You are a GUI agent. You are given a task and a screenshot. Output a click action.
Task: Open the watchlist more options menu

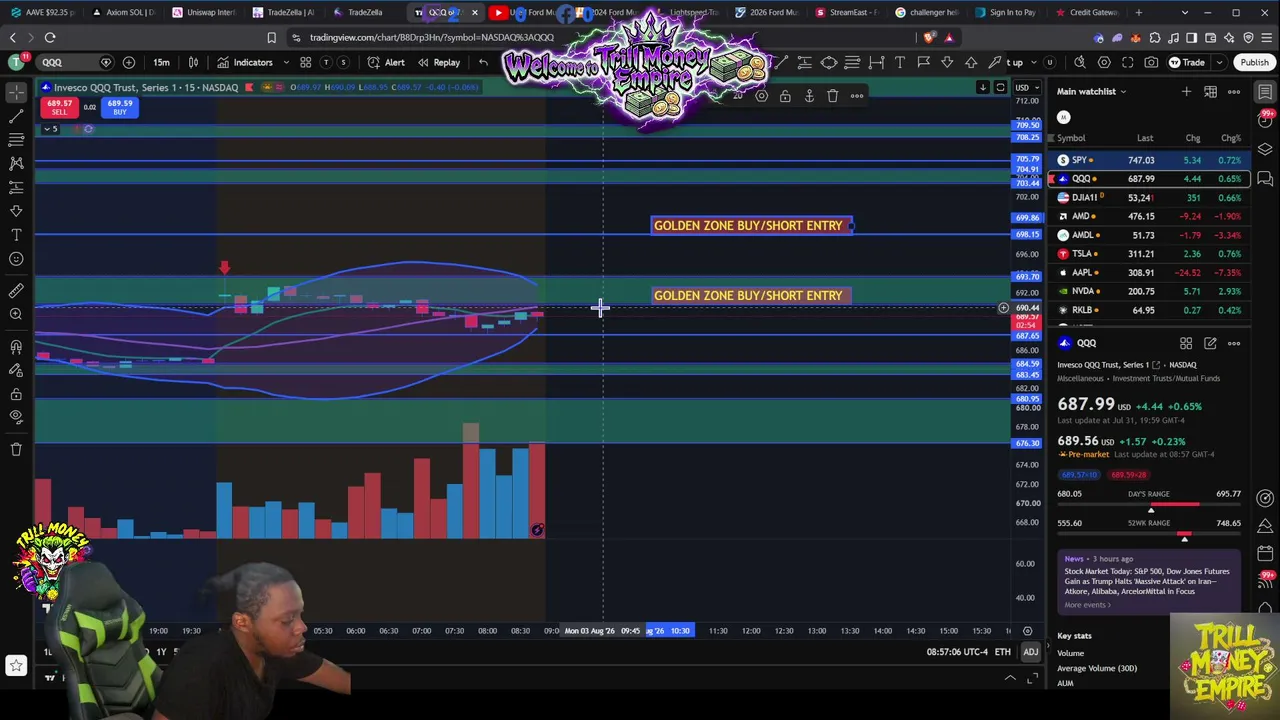point(1234,92)
